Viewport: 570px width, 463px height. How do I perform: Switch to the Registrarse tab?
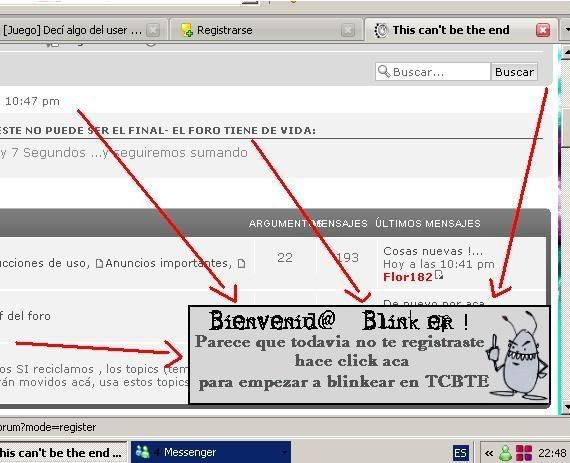(266, 30)
